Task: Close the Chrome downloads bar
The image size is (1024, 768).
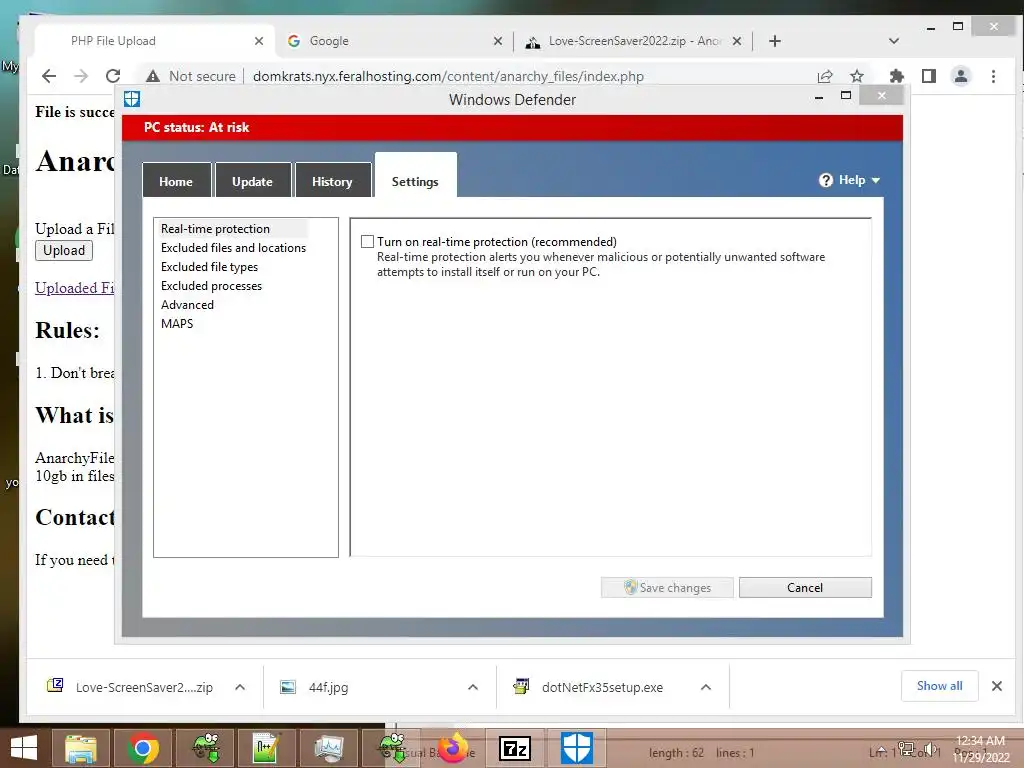Action: (997, 686)
